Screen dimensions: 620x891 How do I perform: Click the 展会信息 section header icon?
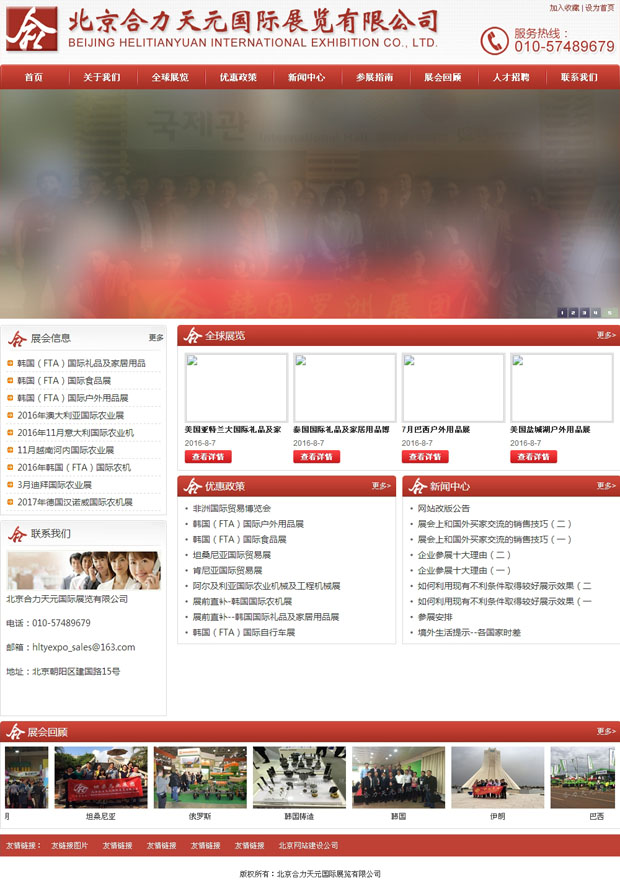17,338
